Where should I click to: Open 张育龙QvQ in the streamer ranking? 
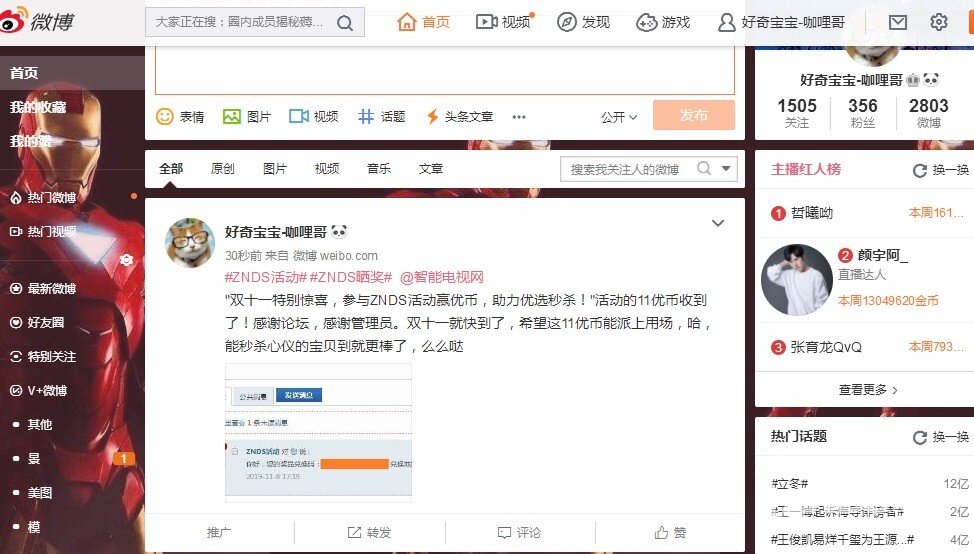point(826,347)
